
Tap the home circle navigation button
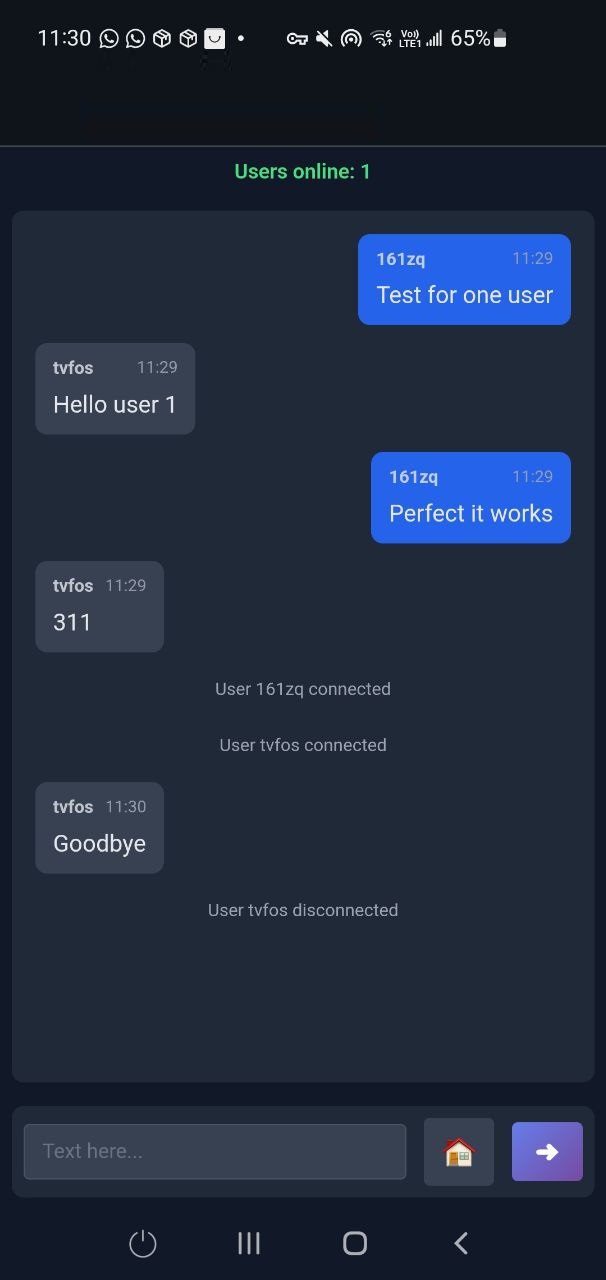[x=354, y=1243]
